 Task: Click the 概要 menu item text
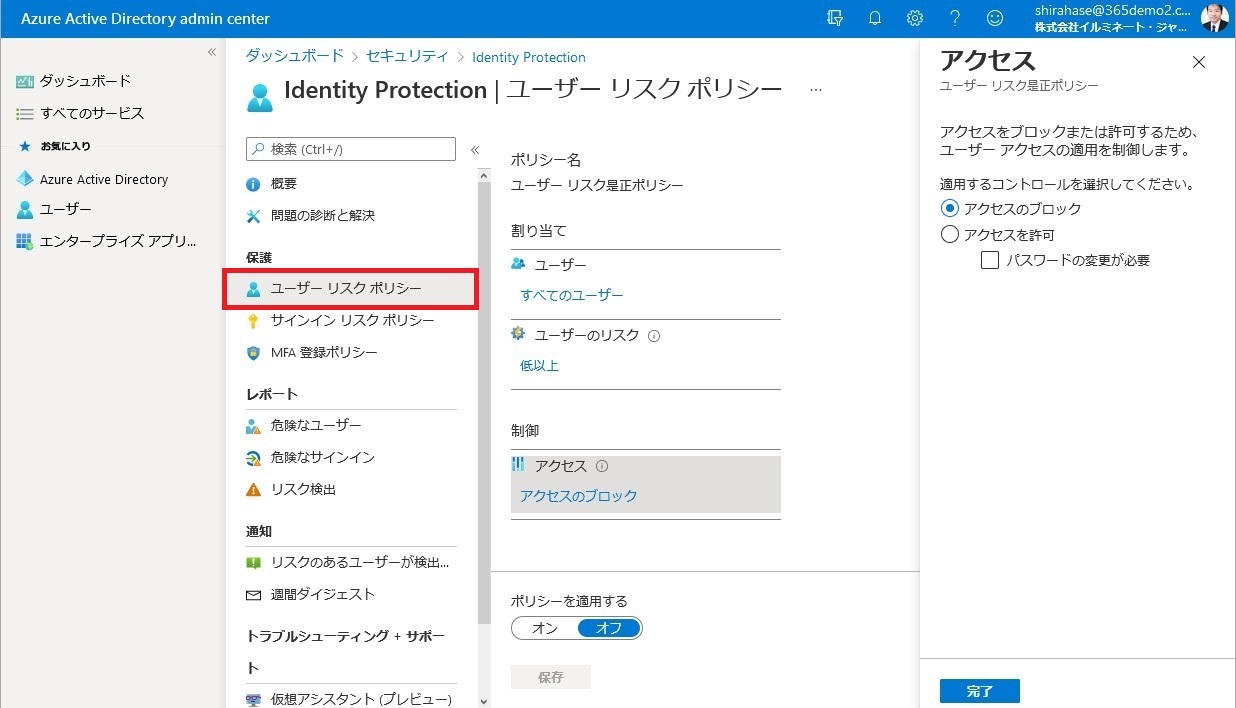[284, 184]
